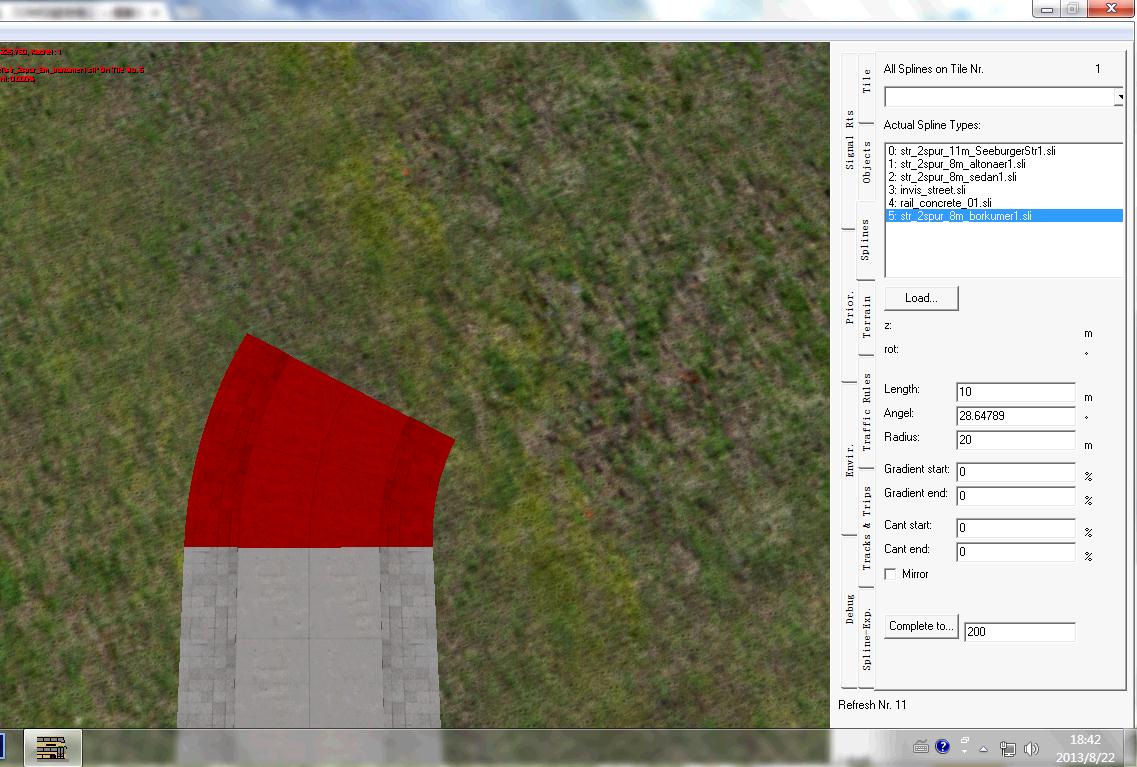The width and height of the screenshot is (1137, 767).
Task: Select rail_concrete_01.sli in spline list
Action: click(x=931, y=203)
